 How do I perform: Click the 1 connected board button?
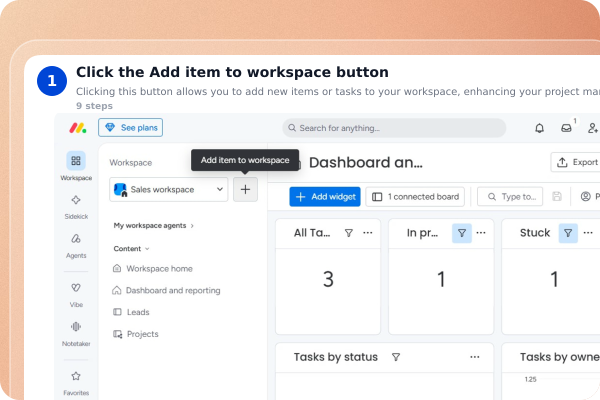tap(415, 197)
